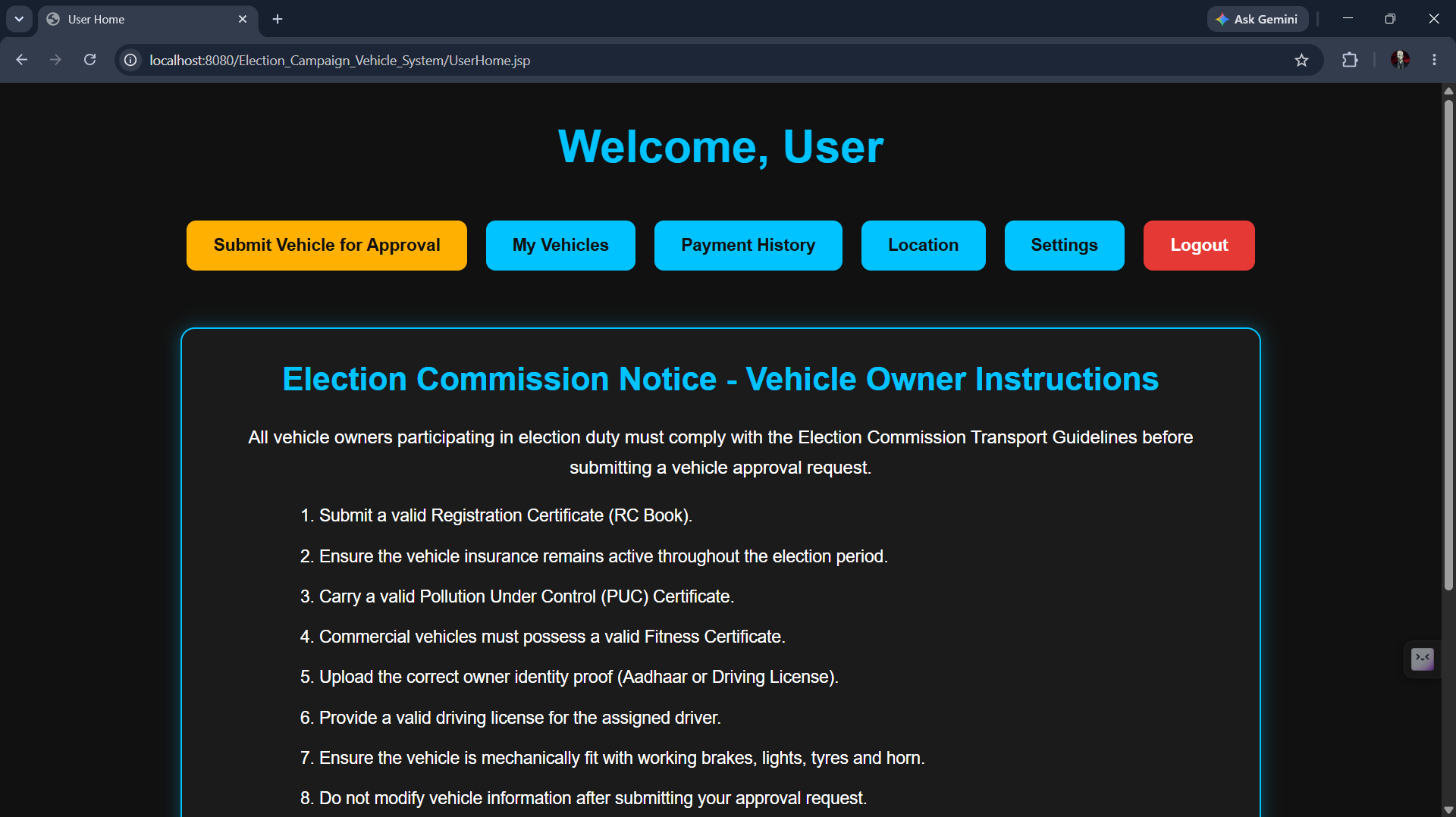
Task: Open the tab search dropdown
Action: 19,19
